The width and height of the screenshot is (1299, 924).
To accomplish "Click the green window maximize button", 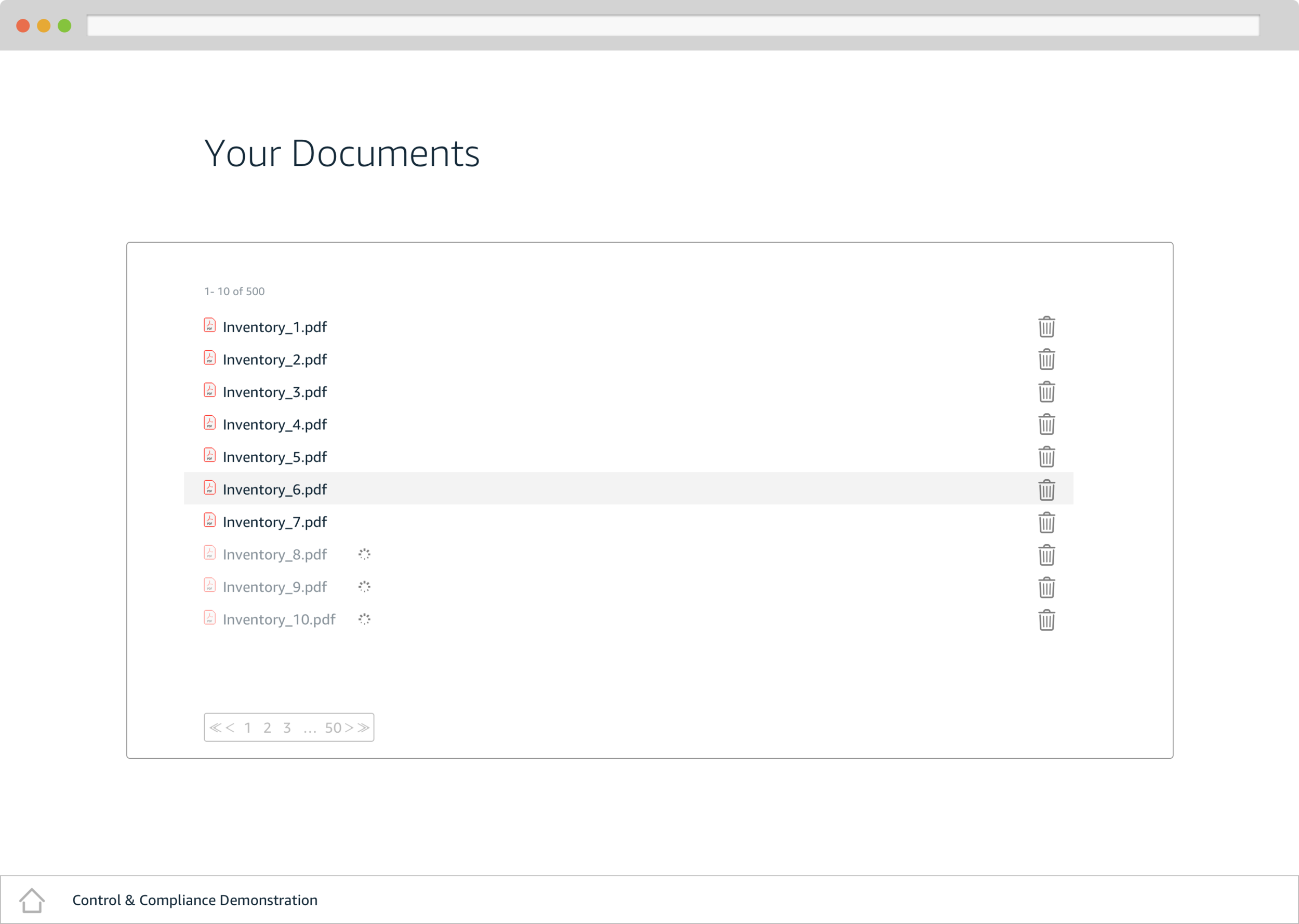I will click(x=65, y=25).
